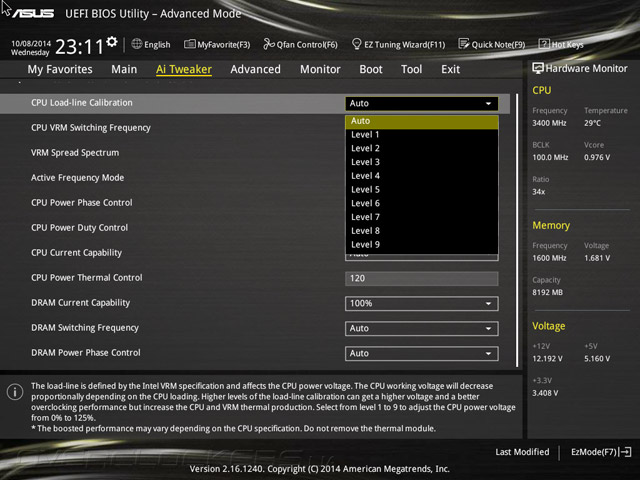The width and height of the screenshot is (640, 480).
Task: Select CPU Power Duty Control setting
Action: [x=80, y=228]
